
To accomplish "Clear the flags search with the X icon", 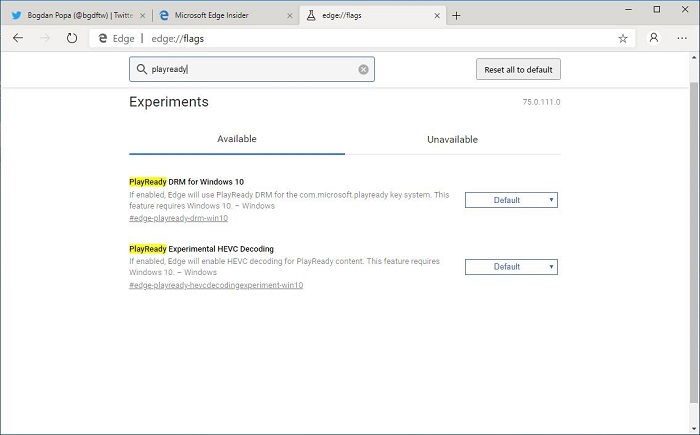I will tap(364, 70).
